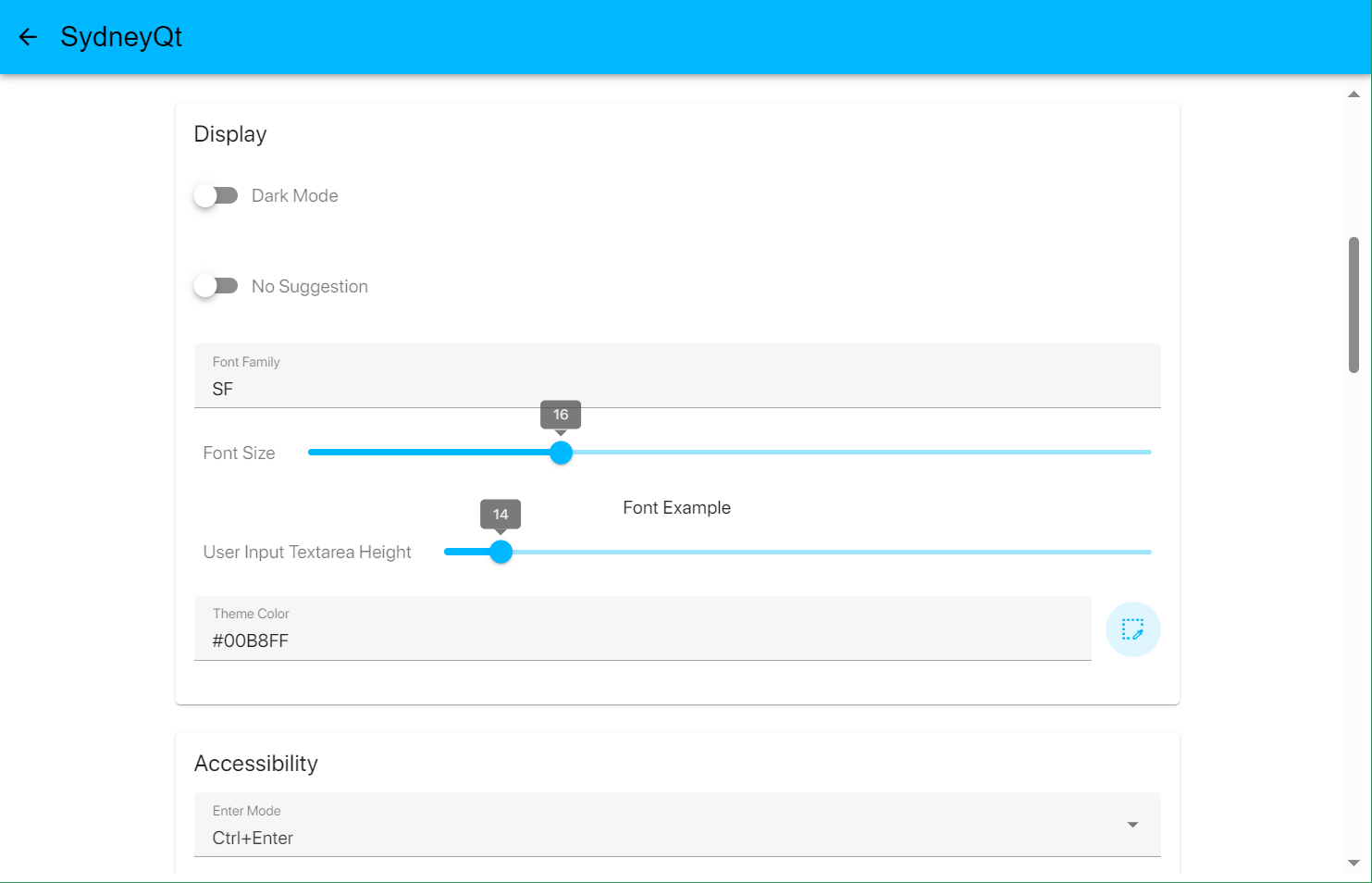This screenshot has width=1372, height=883.
Task: Click the Dark Mode label text
Action: (294, 196)
